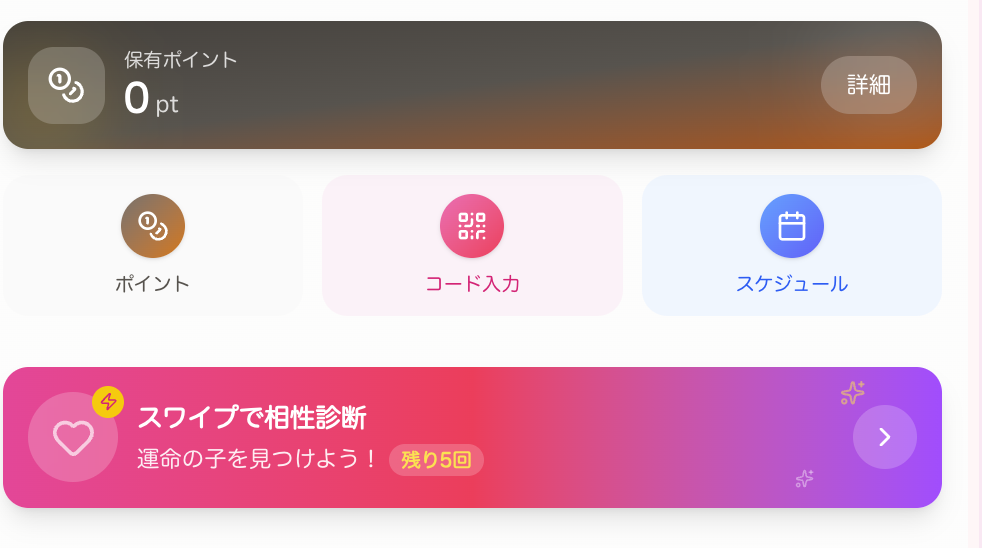This screenshot has height=548, width=982.
Task: Click the 保有ポイント heading text
Action: (x=181, y=60)
